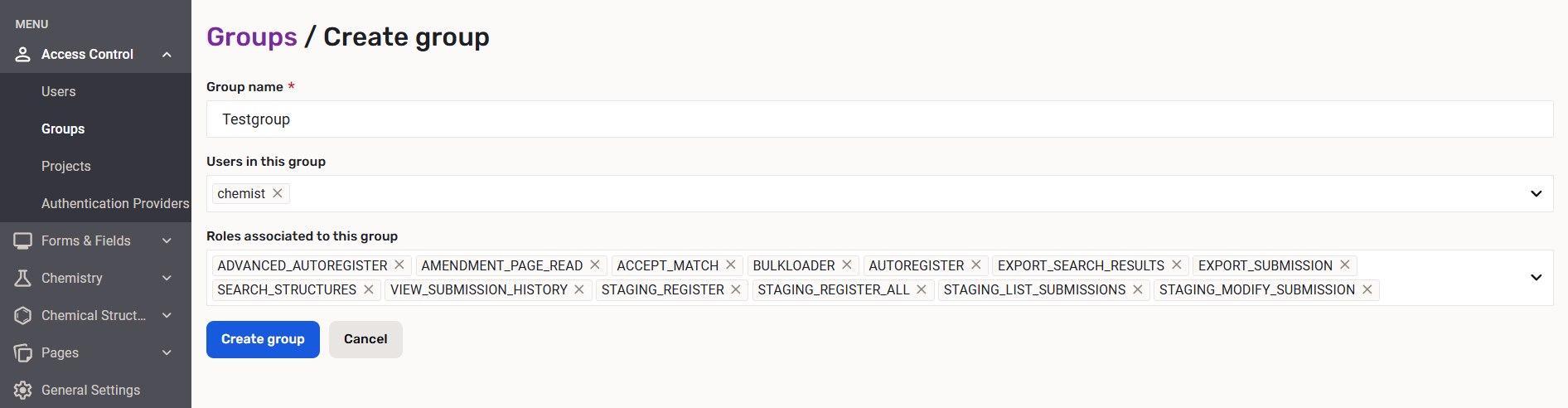The width and height of the screenshot is (1568, 408).
Task: Open the users dropdown arrow
Action: 1536,193
